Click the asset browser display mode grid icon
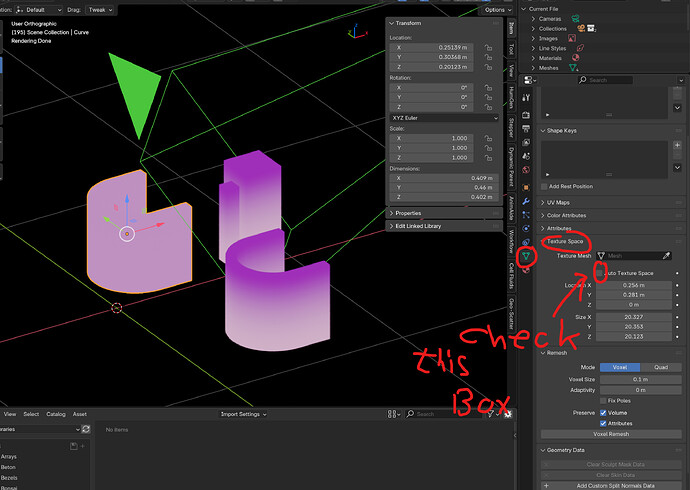 point(393,414)
